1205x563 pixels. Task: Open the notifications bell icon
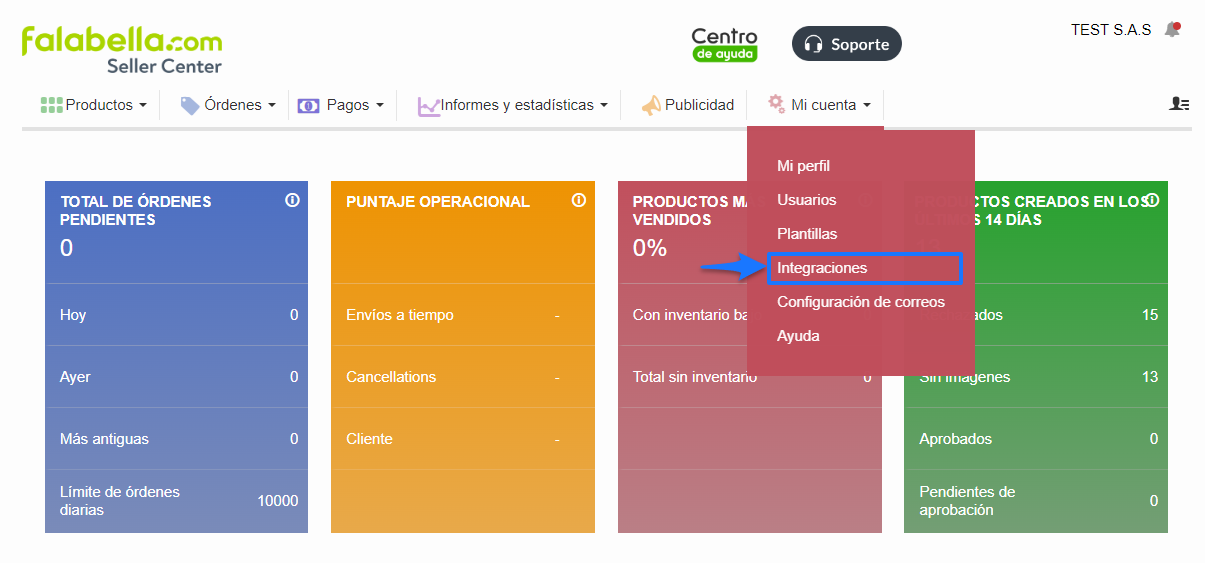click(1173, 30)
